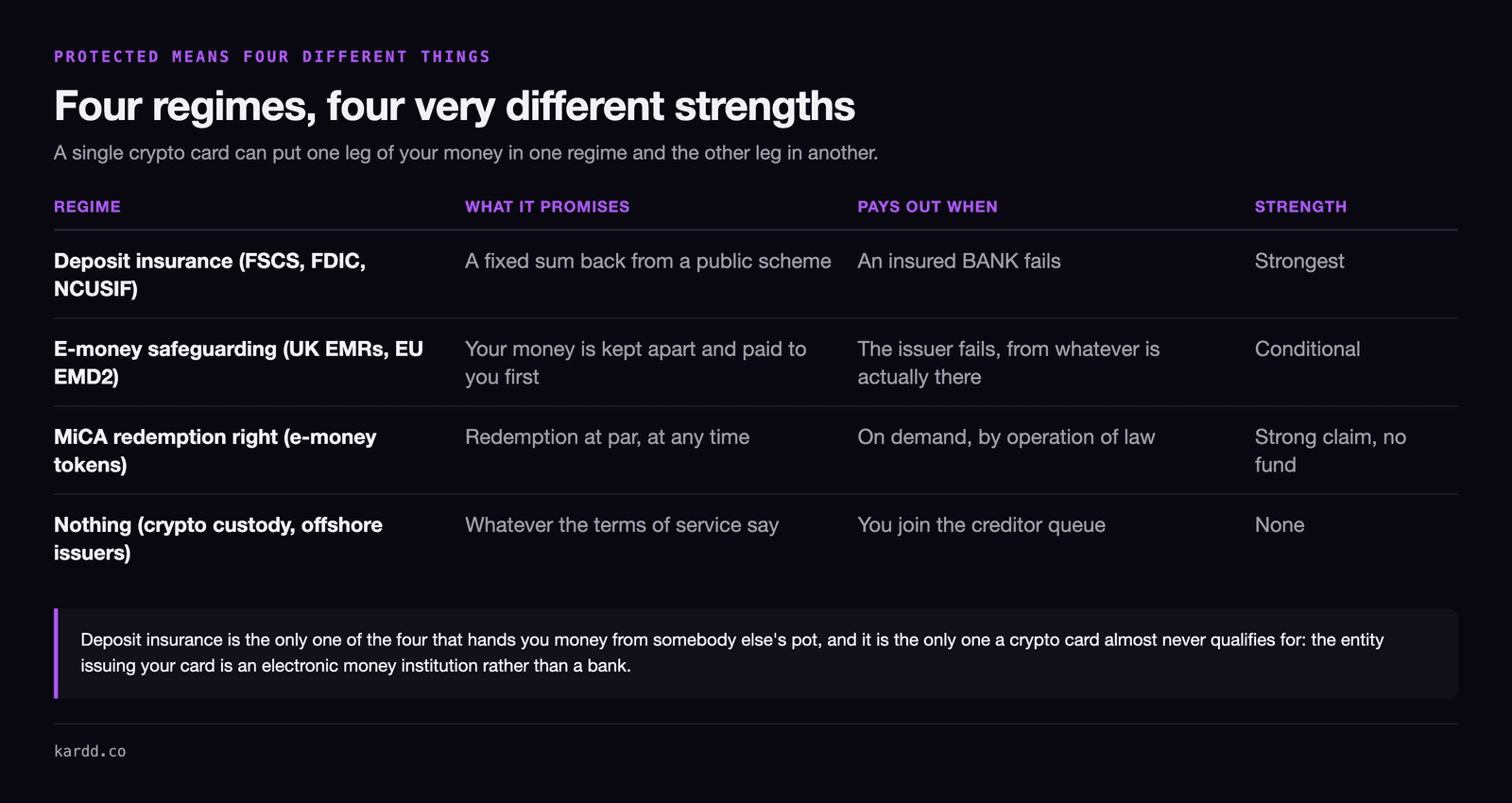
Task: Click the 'None' strength cell
Action: 1280,524
